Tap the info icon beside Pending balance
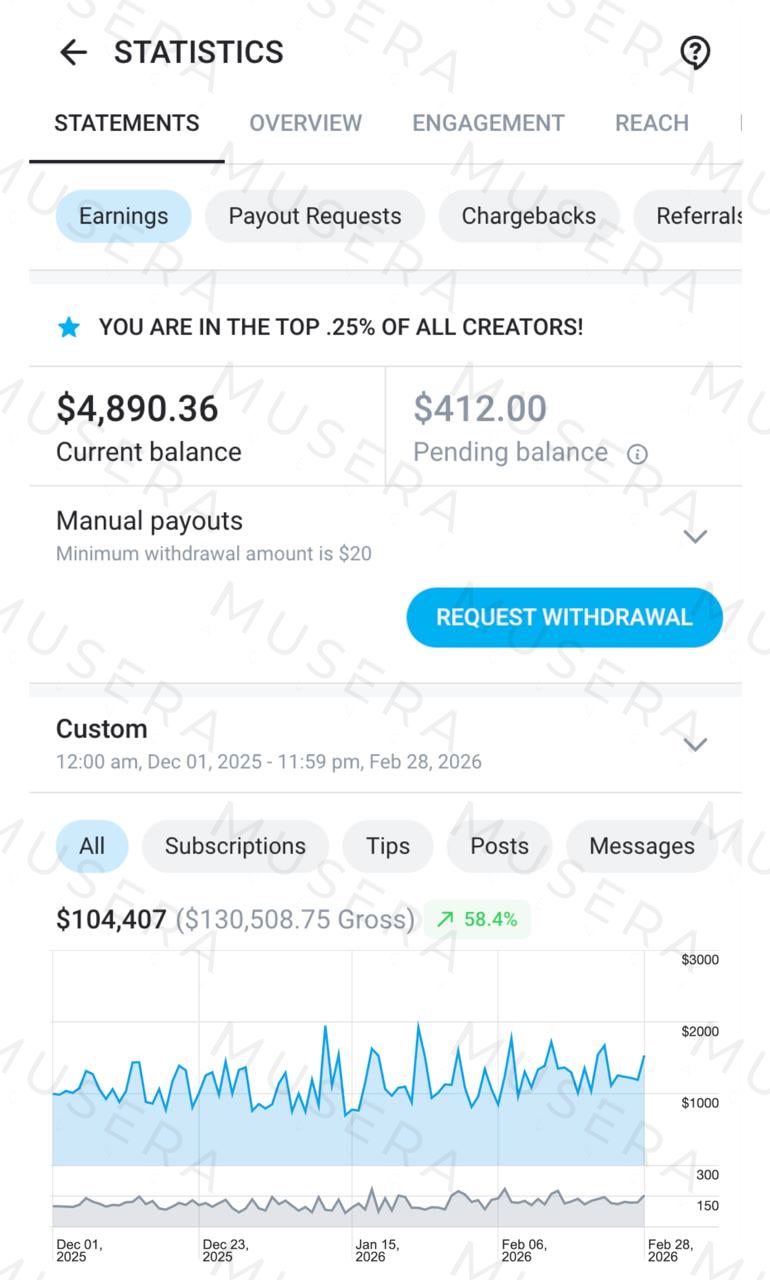The image size is (770, 1280). coord(637,454)
